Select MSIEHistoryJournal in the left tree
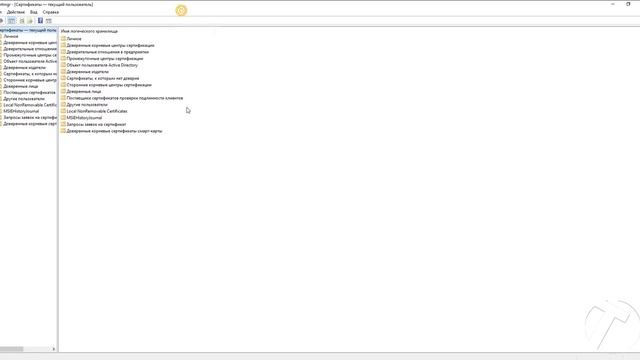 pyautogui.click(x=21, y=111)
